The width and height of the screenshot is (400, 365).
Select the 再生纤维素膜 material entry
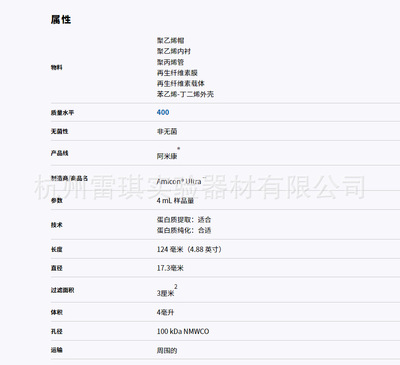tap(177, 73)
